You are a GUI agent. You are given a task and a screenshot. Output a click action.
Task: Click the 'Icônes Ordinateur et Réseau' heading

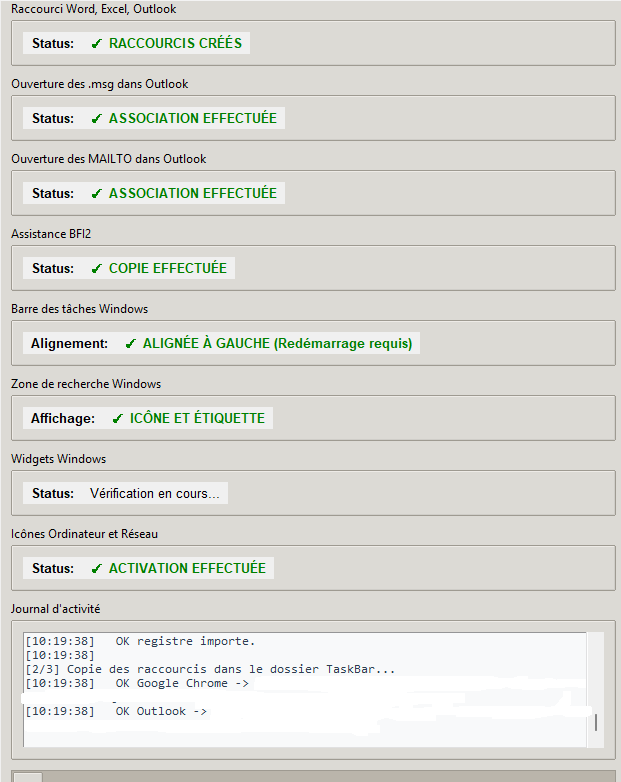84,534
